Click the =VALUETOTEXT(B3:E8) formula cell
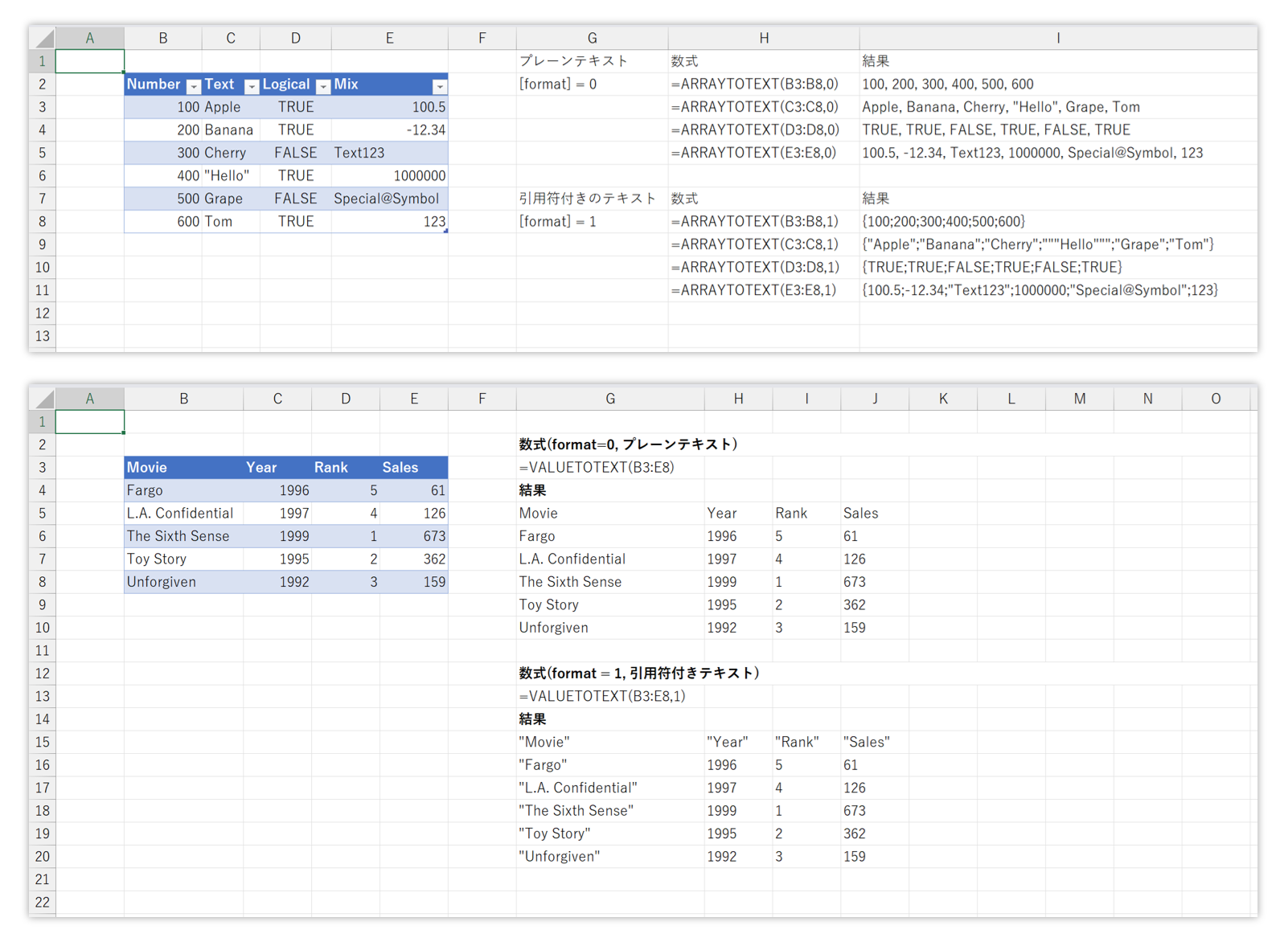The width and height of the screenshot is (1288, 946). point(610,467)
